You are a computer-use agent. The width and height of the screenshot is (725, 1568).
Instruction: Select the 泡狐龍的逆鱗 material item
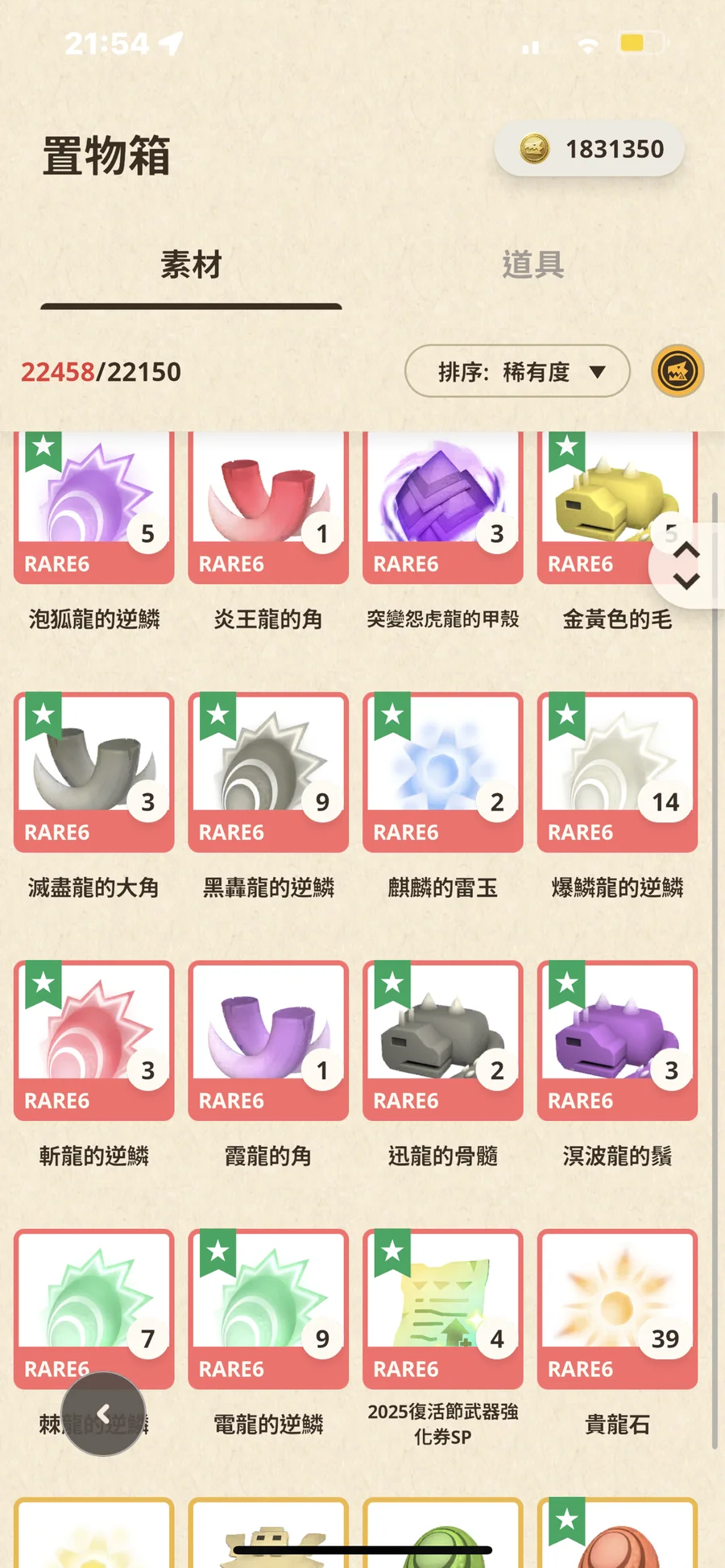coord(94,507)
